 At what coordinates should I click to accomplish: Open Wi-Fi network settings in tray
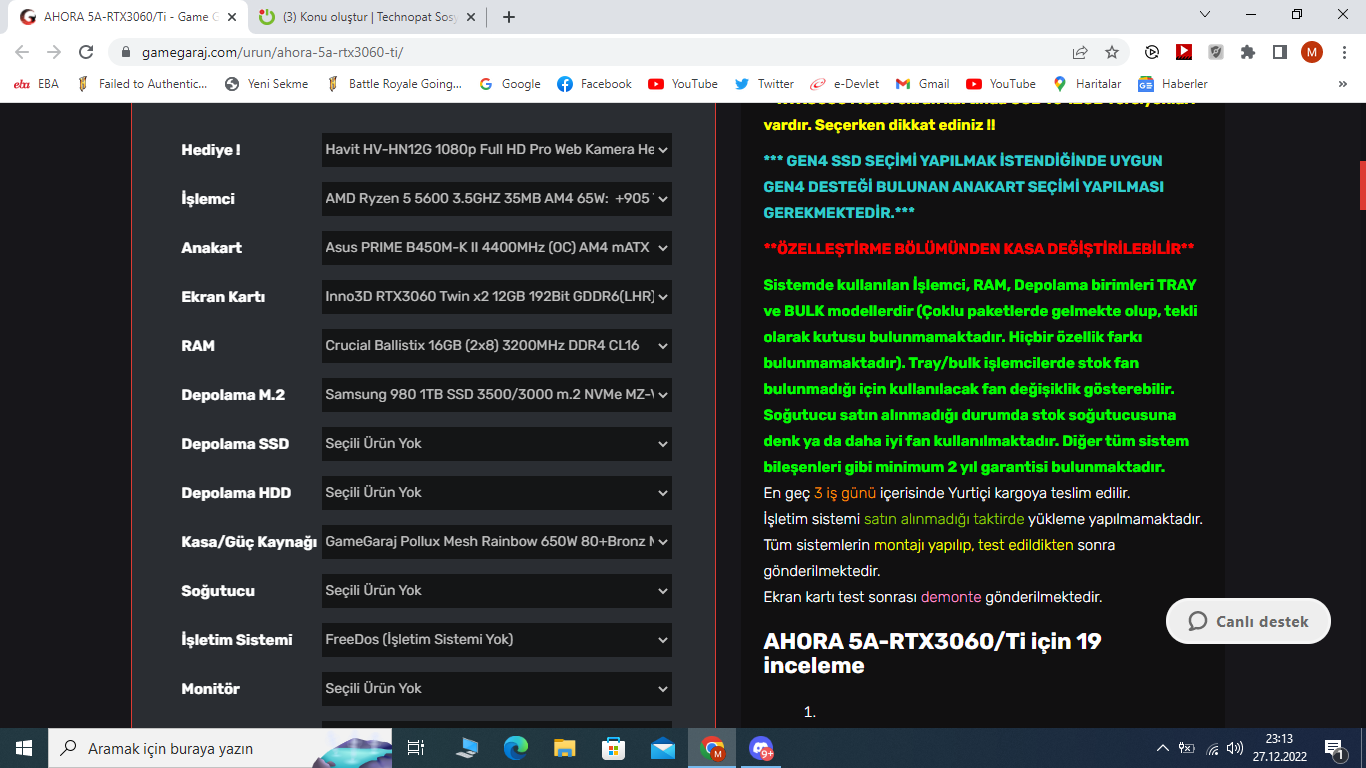[x=1212, y=748]
